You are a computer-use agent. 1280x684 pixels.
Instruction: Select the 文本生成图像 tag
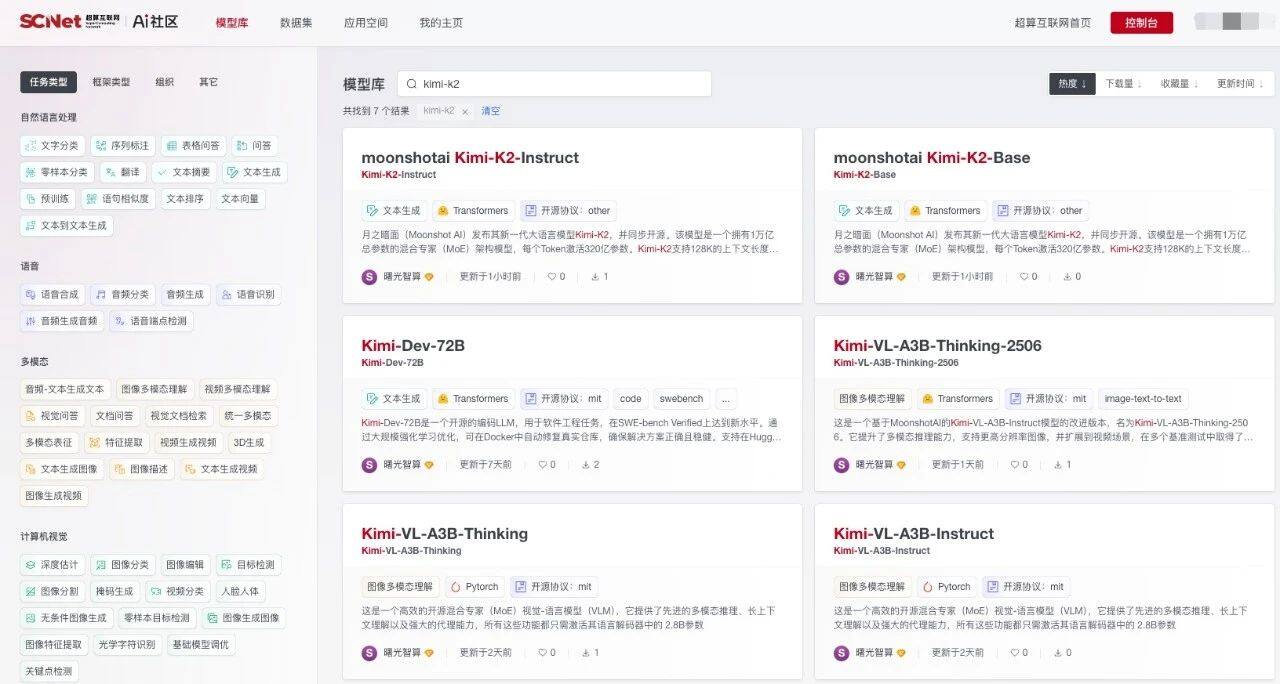tap(61, 469)
